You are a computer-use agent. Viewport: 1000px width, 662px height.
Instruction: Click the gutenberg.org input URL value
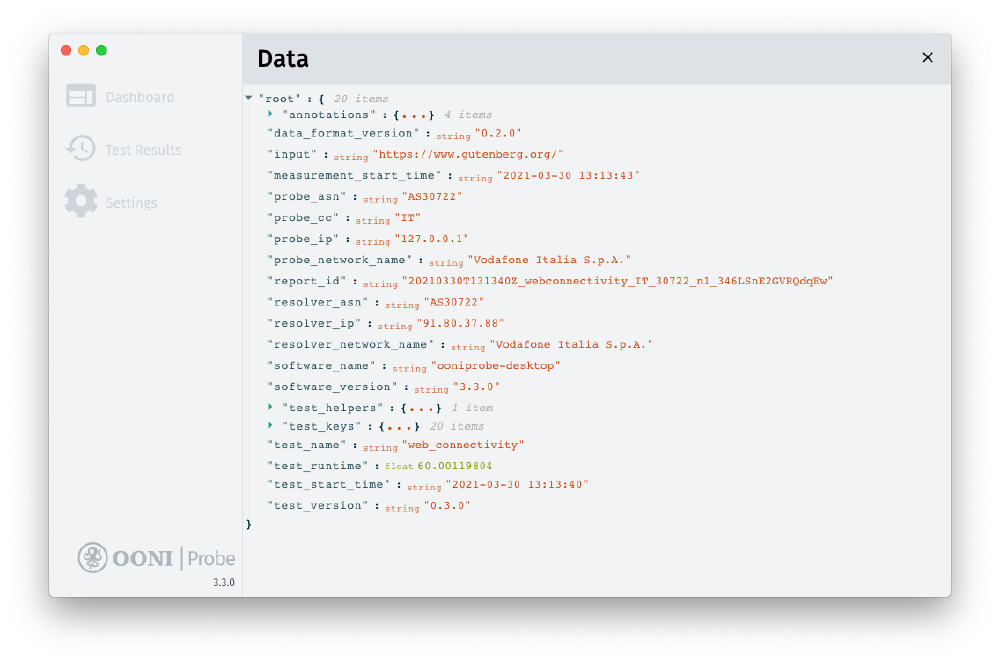tap(468, 154)
